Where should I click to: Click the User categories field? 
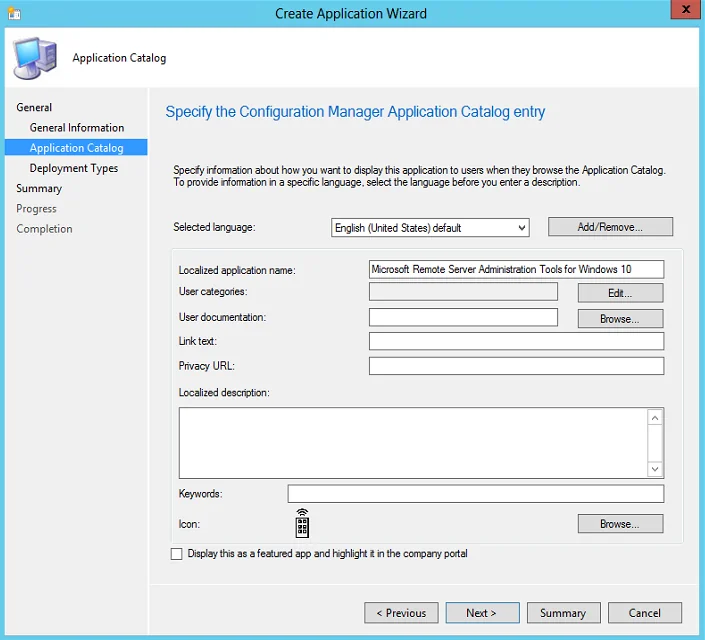pos(463,291)
